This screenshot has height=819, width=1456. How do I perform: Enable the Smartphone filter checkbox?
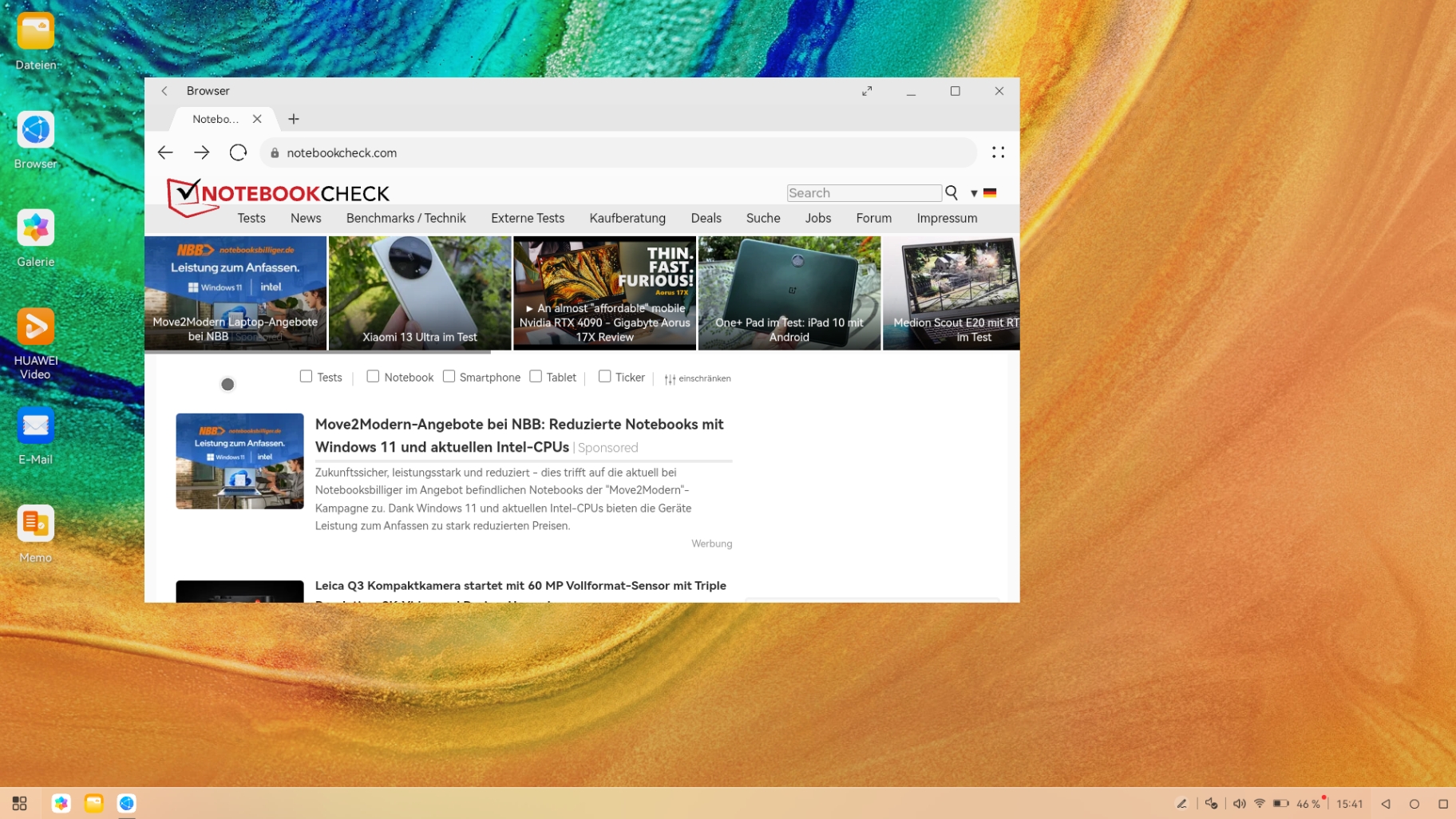pyautogui.click(x=449, y=376)
